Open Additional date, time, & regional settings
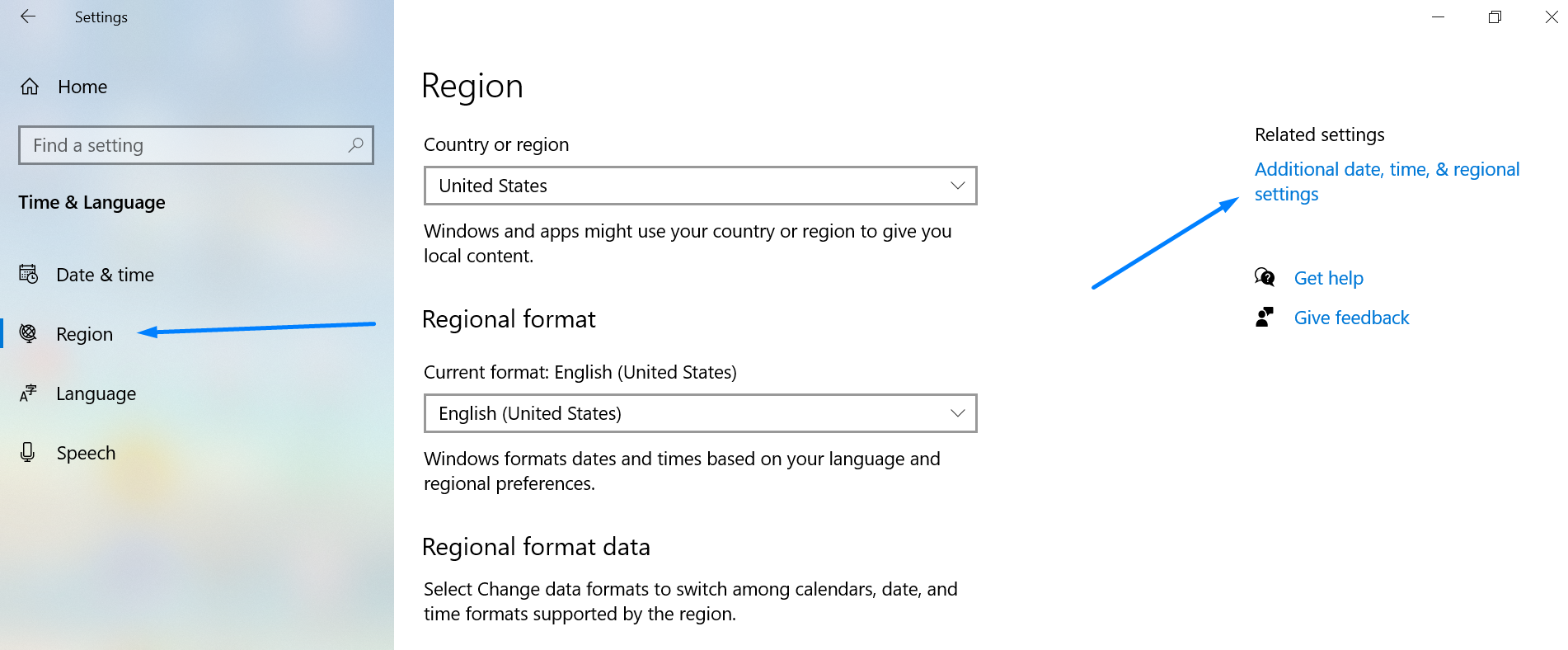This screenshot has width=1568, height=650. [1386, 170]
